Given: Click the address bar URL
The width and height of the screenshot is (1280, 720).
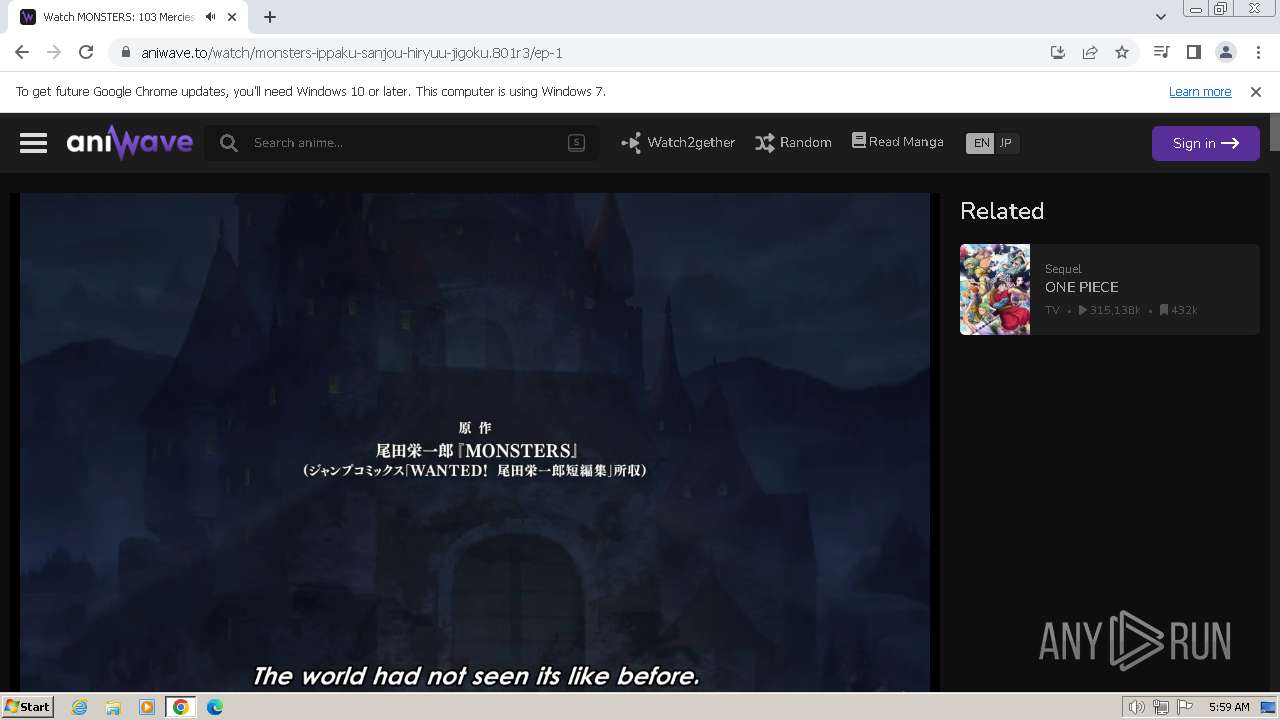Looking at the screenshot, I should 352,53.
